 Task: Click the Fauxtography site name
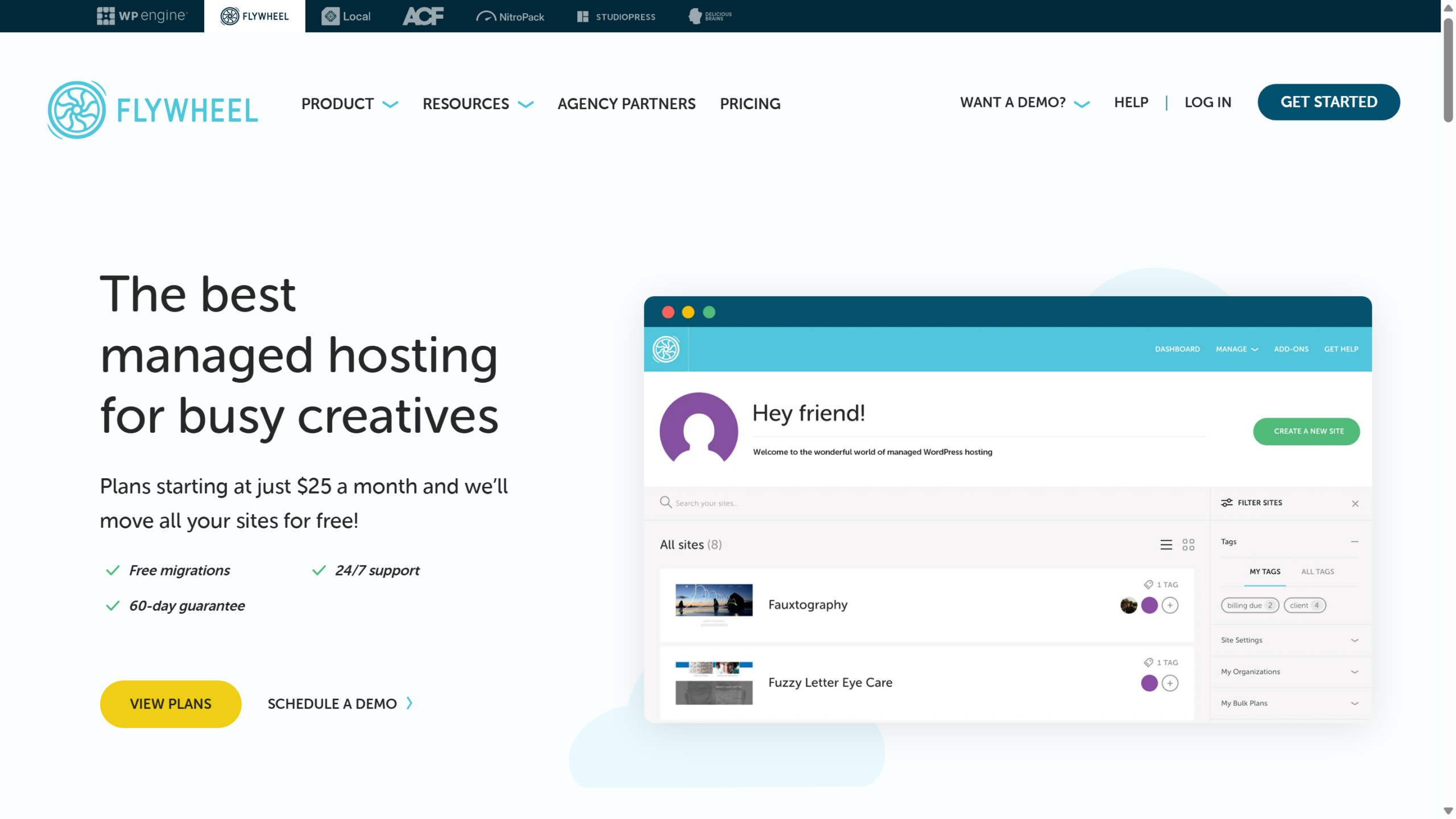point(808,604)
